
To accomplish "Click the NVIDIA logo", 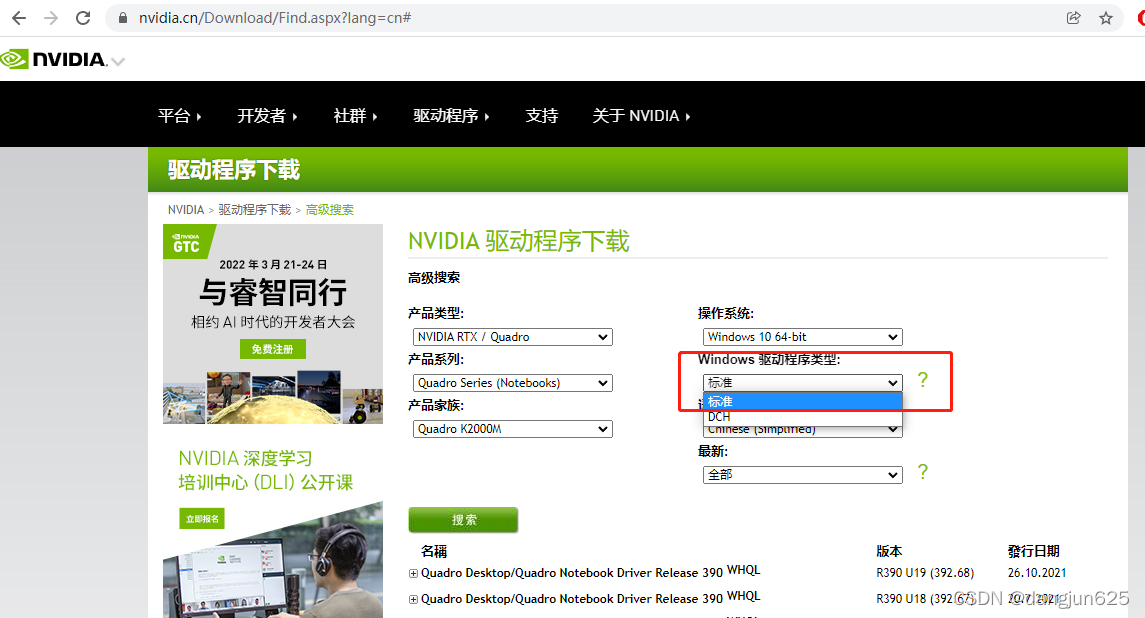I will pos(54,59).
